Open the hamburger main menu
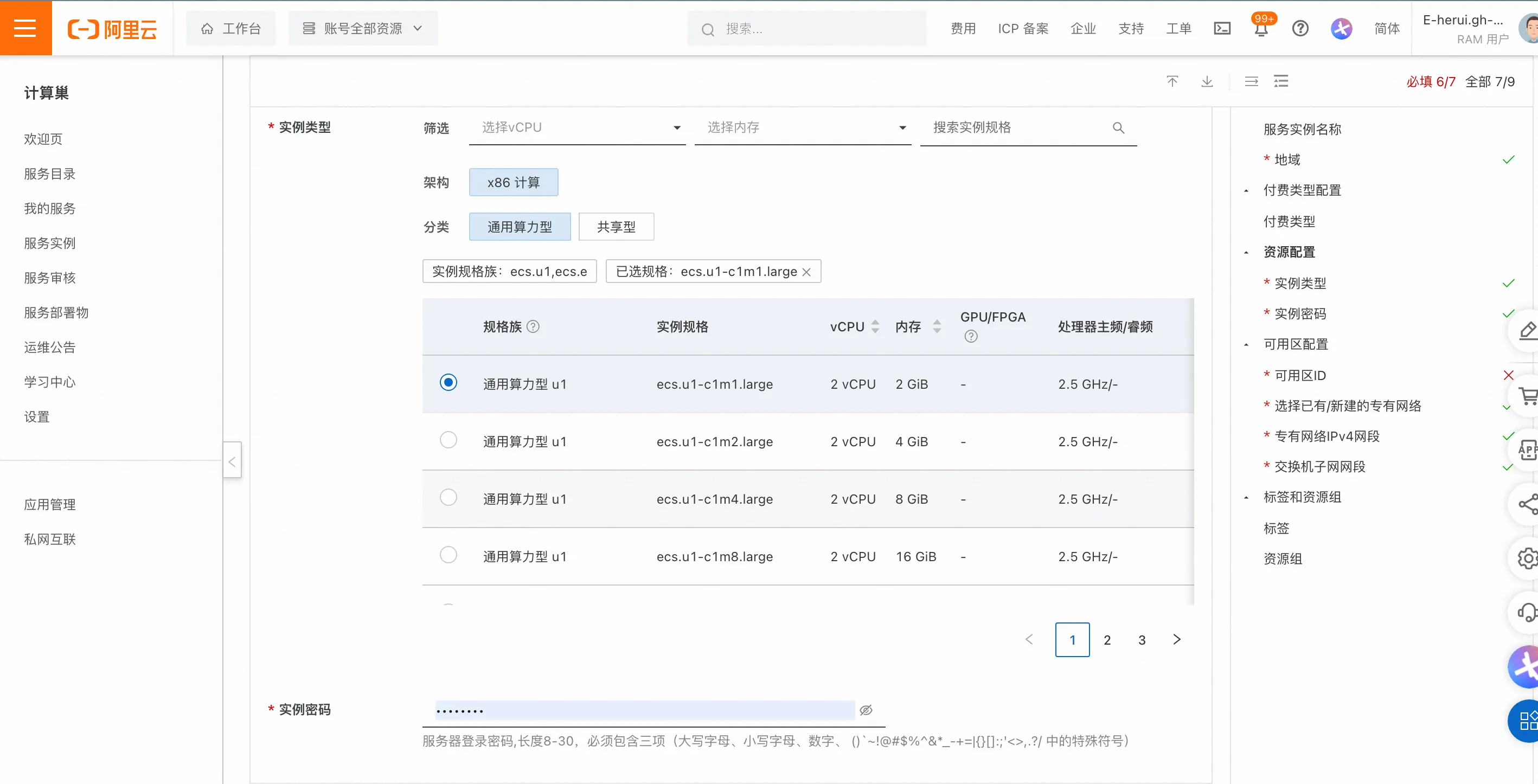The image size is (1538, 784). coord(25,28)
